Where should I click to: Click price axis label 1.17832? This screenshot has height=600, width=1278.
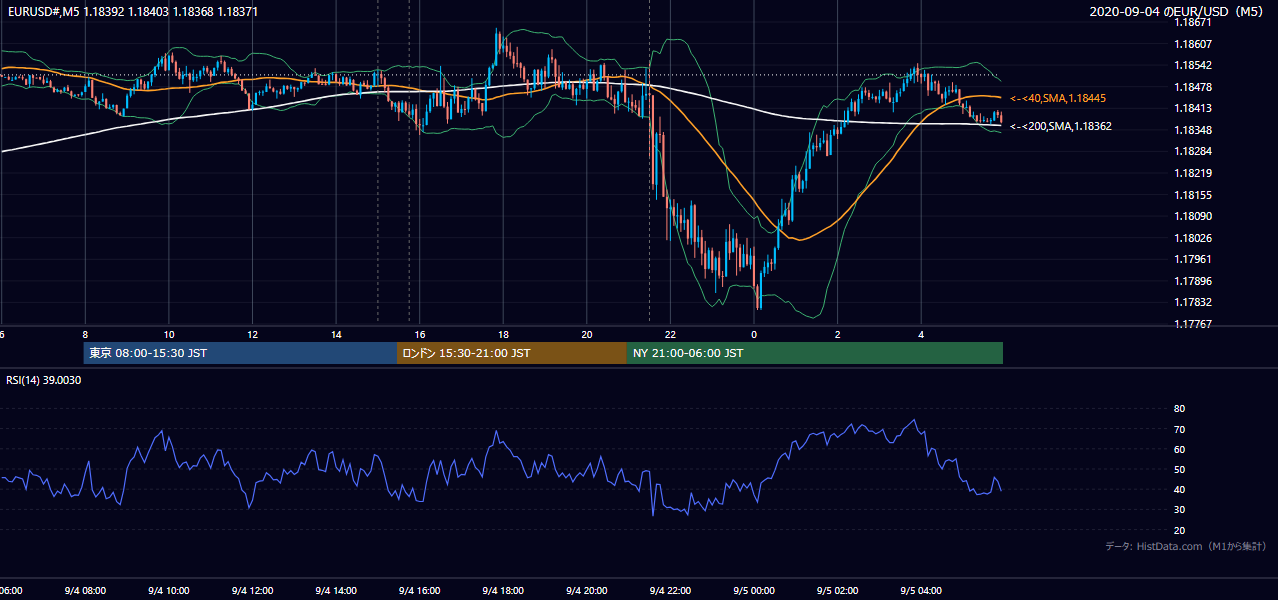[x=1193, y=302]
